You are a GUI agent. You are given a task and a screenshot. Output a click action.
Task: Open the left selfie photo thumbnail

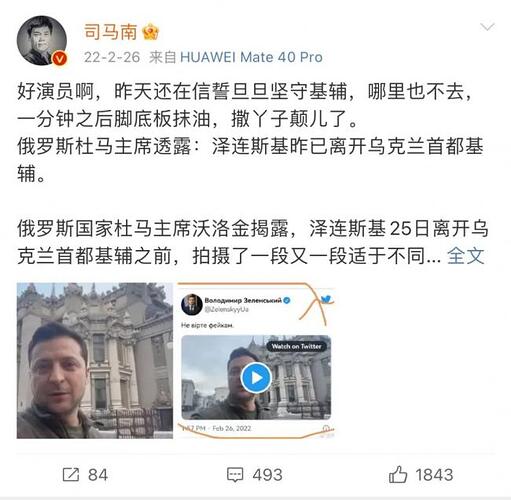point(95,360)
